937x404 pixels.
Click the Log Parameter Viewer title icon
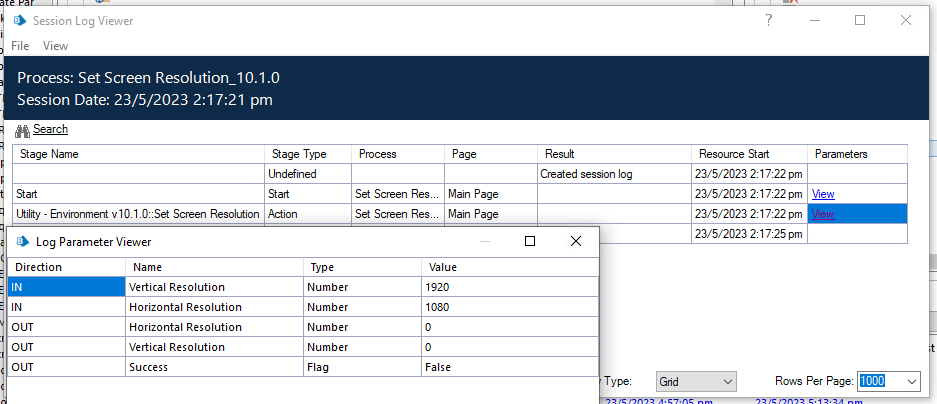pyautogui.click(x=22, y=241)
